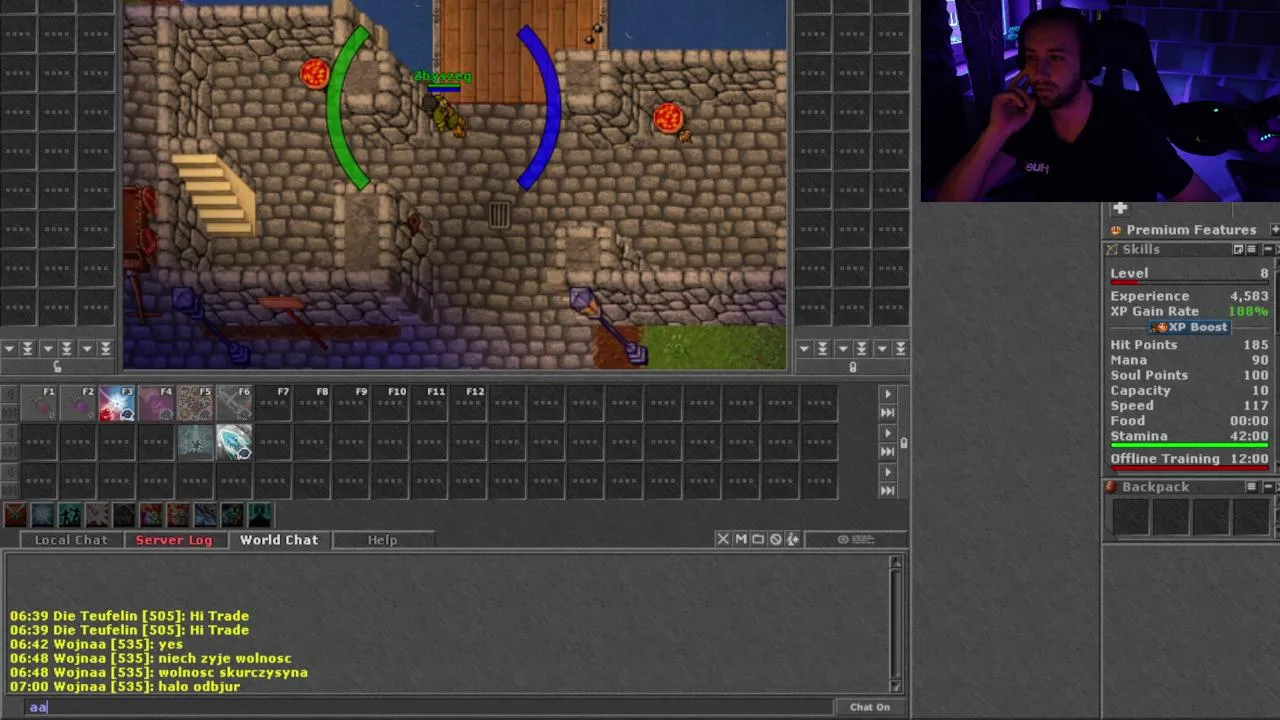Click the chat input field containing 'aa'
1280x720 pixels.
(428, 707)
